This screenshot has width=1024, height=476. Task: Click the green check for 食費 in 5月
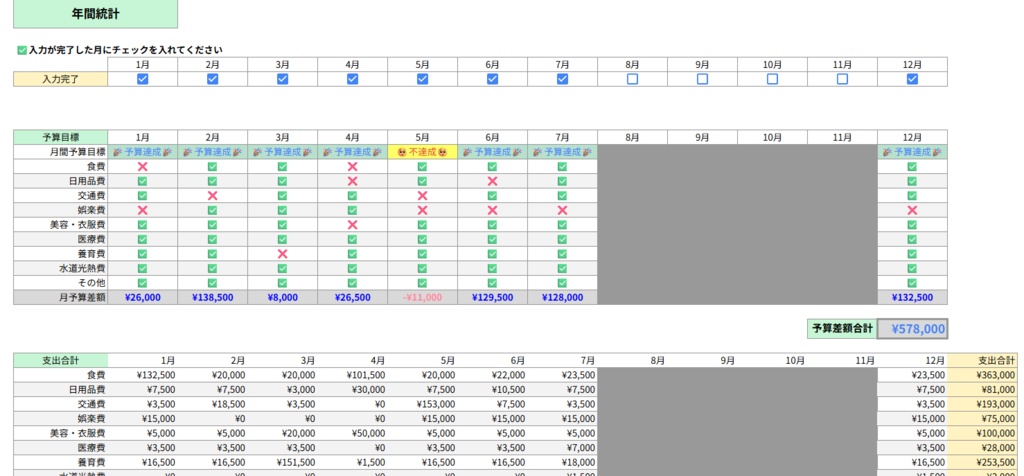coord(423,167)
